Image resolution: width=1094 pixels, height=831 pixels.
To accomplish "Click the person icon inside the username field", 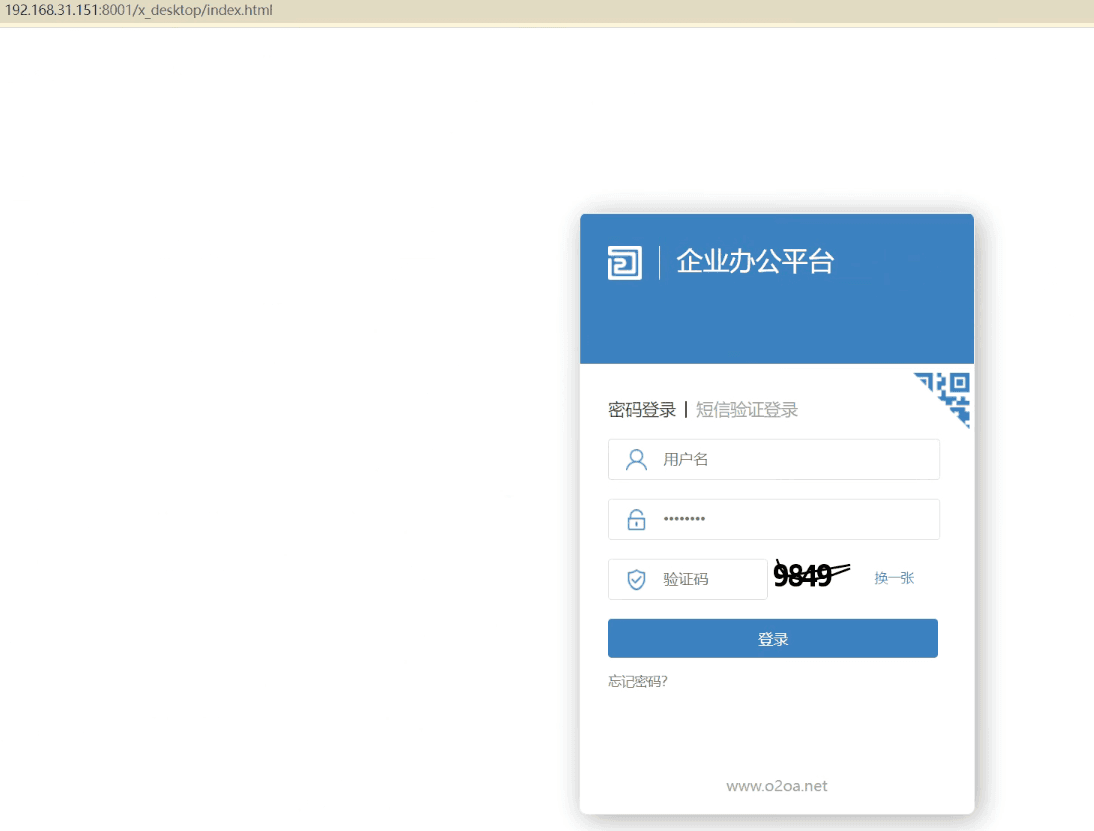I will coord(636,459).
